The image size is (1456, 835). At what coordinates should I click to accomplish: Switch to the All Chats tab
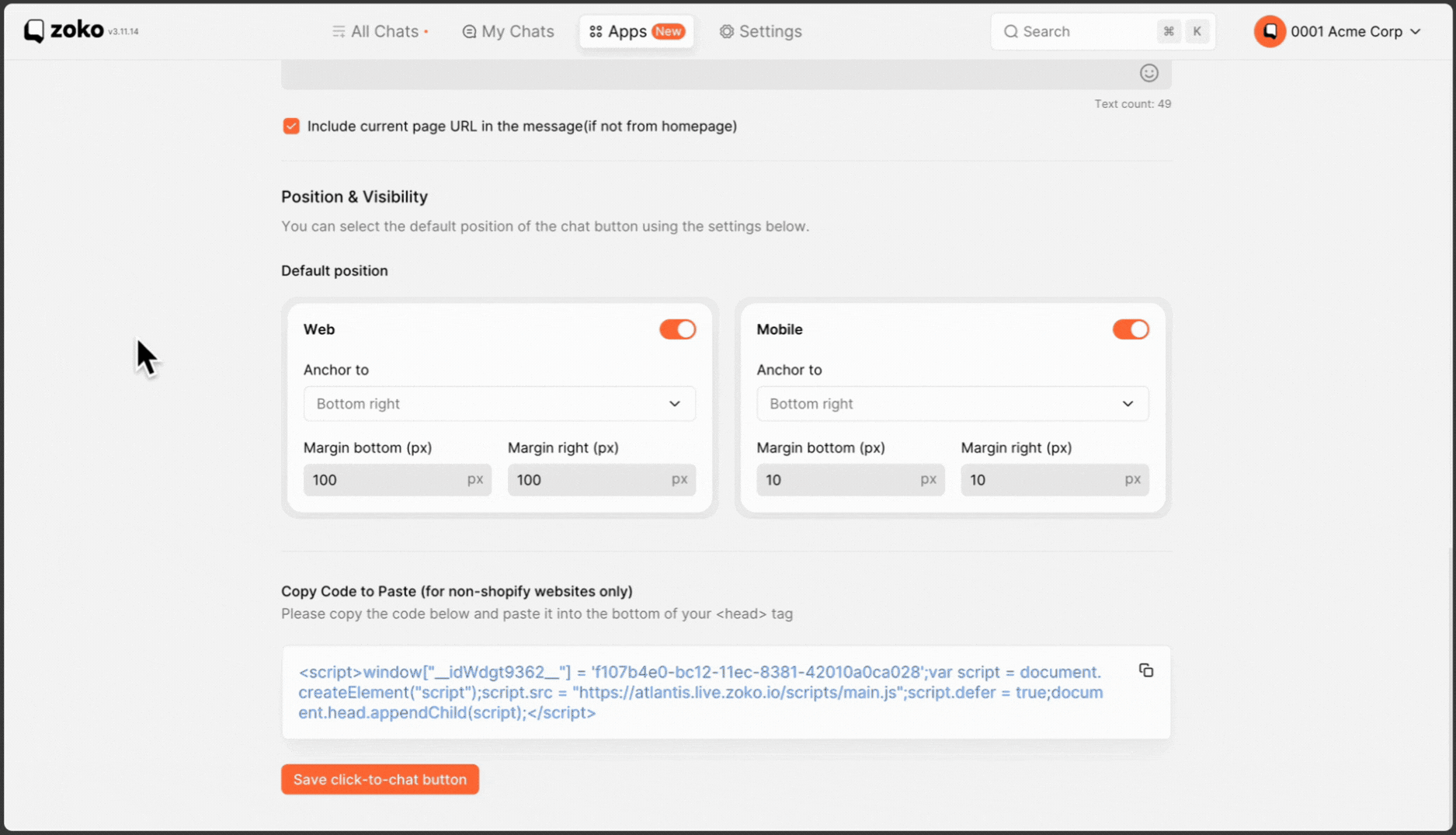point(380,32)
